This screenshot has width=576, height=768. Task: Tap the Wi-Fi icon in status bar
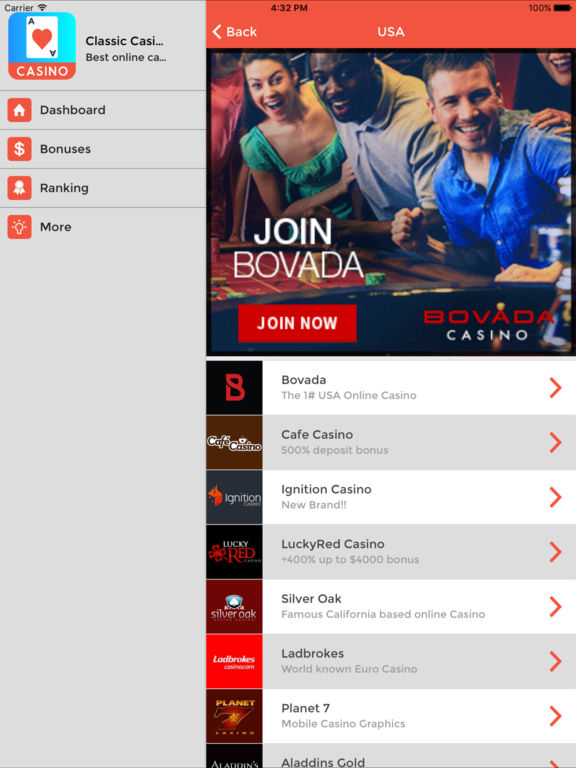click(42, 7)
